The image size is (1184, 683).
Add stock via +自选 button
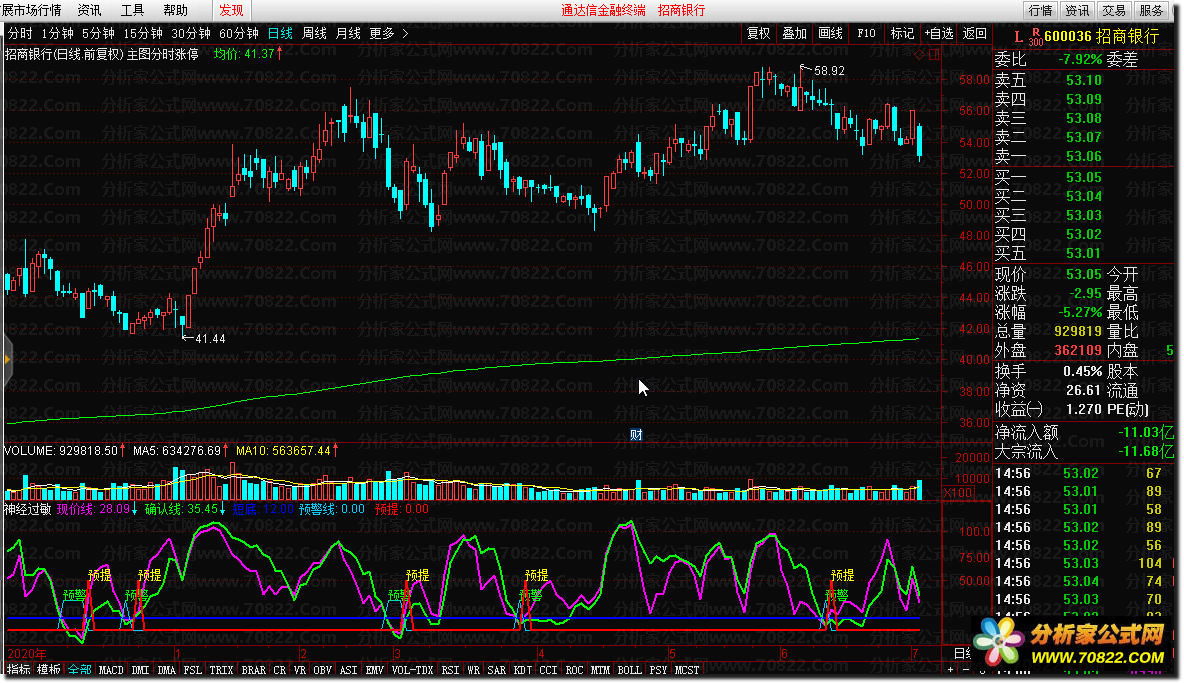click(939, 33)
